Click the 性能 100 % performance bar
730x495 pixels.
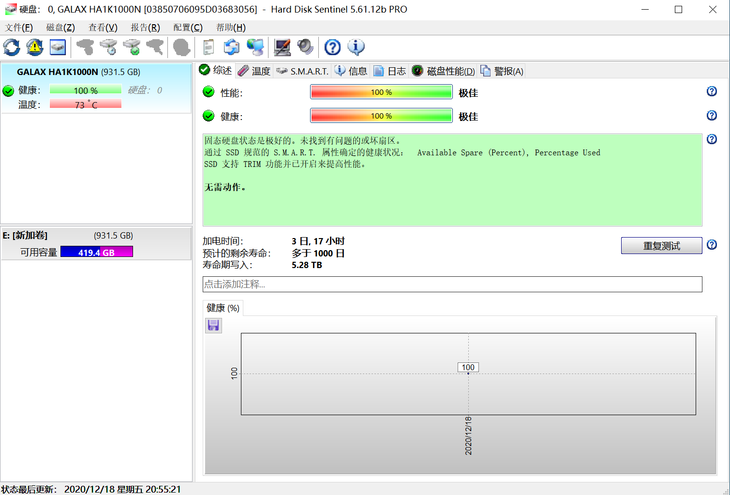pos(381,92)
